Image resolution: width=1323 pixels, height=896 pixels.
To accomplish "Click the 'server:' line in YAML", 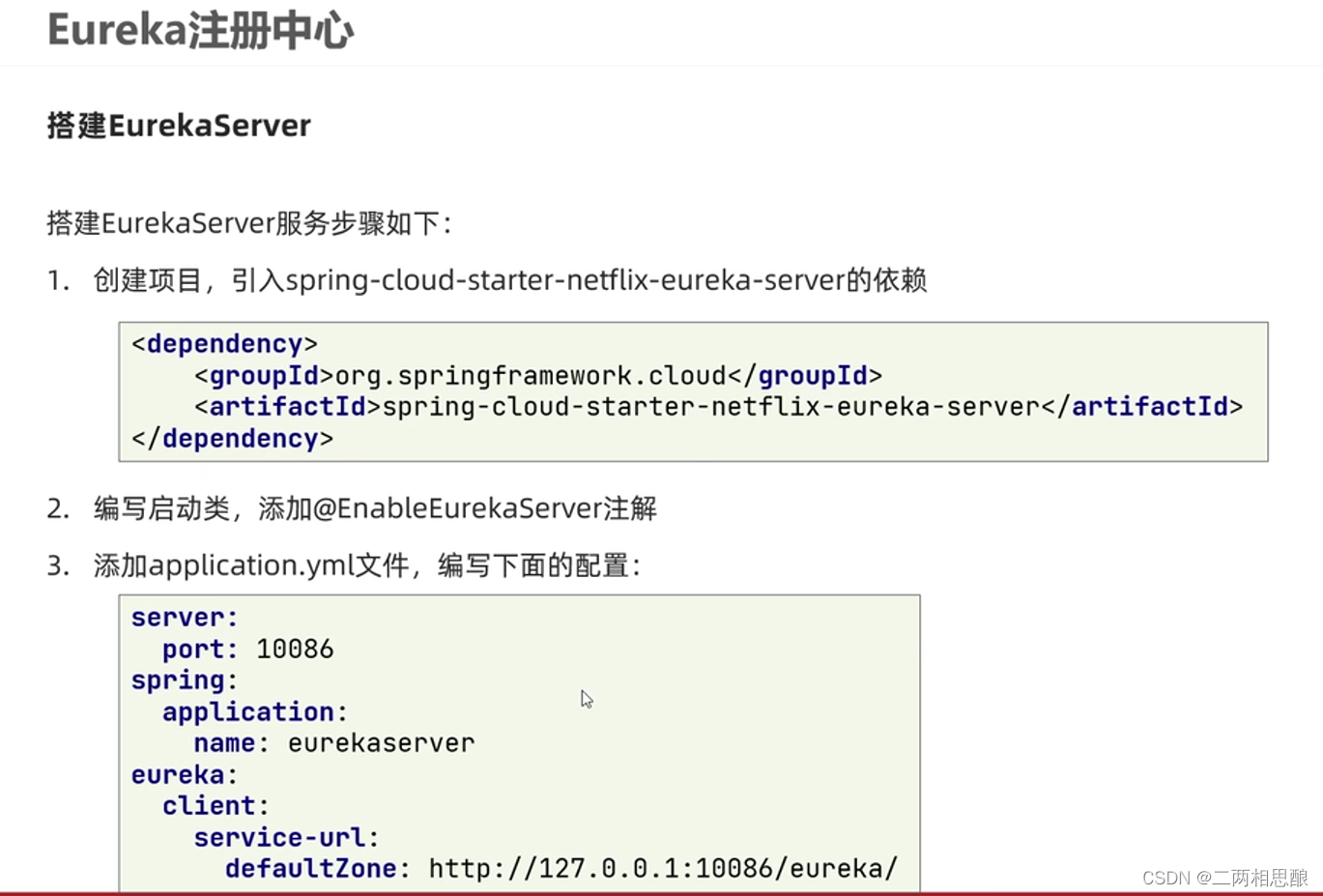I will click(x=185, y=618).
